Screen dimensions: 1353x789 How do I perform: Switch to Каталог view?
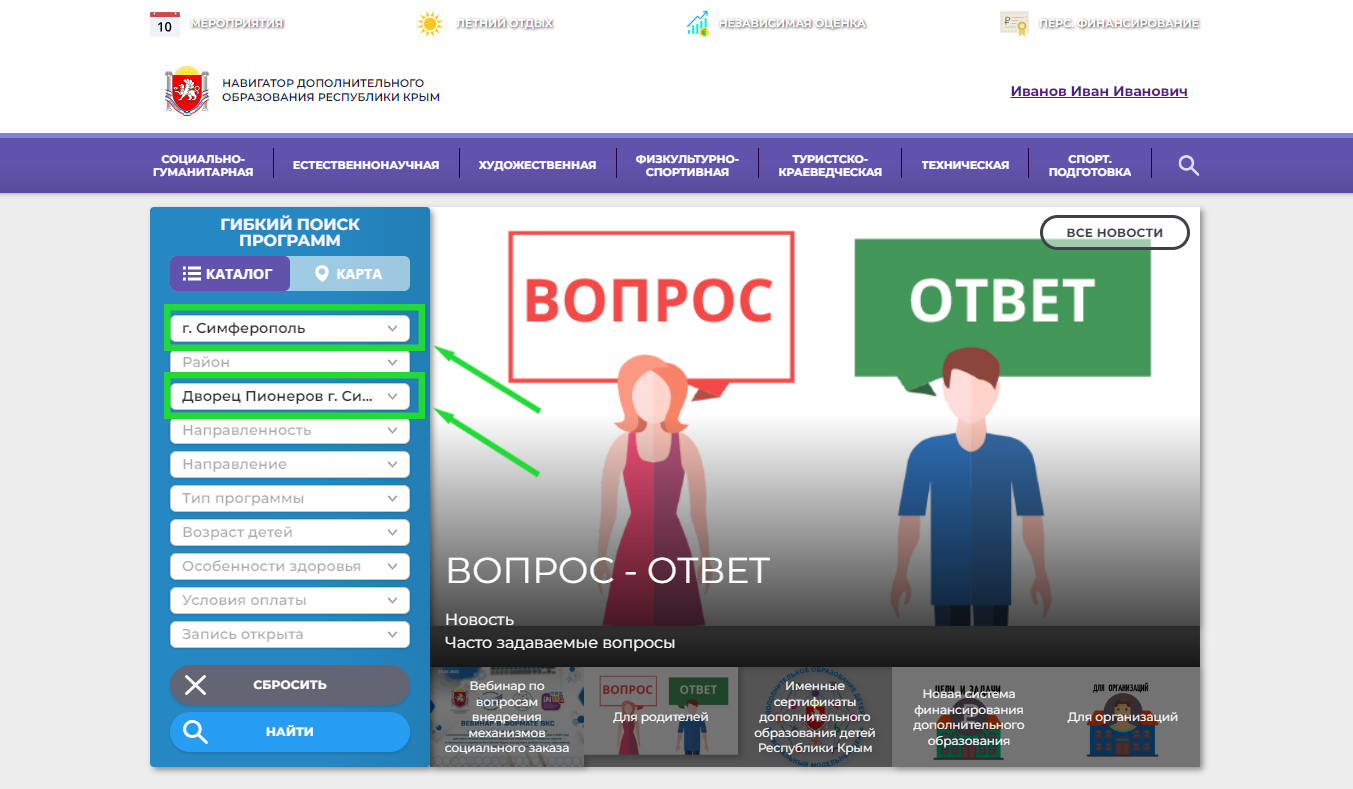[229, 274]
